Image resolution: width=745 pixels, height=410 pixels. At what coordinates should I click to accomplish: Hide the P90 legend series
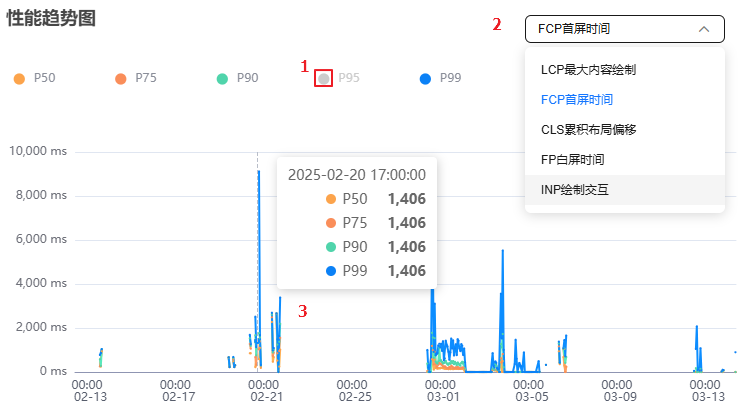pos(238,78)
